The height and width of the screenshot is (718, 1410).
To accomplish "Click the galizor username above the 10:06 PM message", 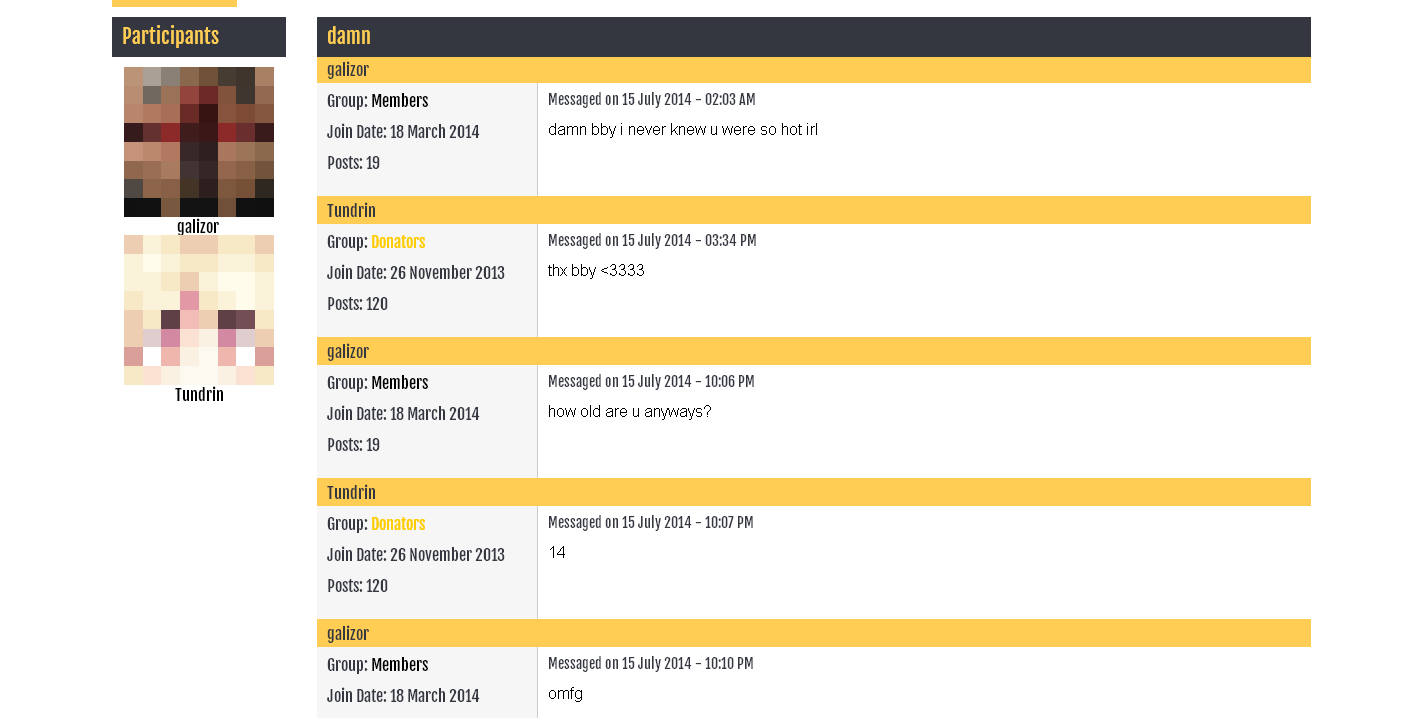I will pyautogui.click(x=348, y=352).
